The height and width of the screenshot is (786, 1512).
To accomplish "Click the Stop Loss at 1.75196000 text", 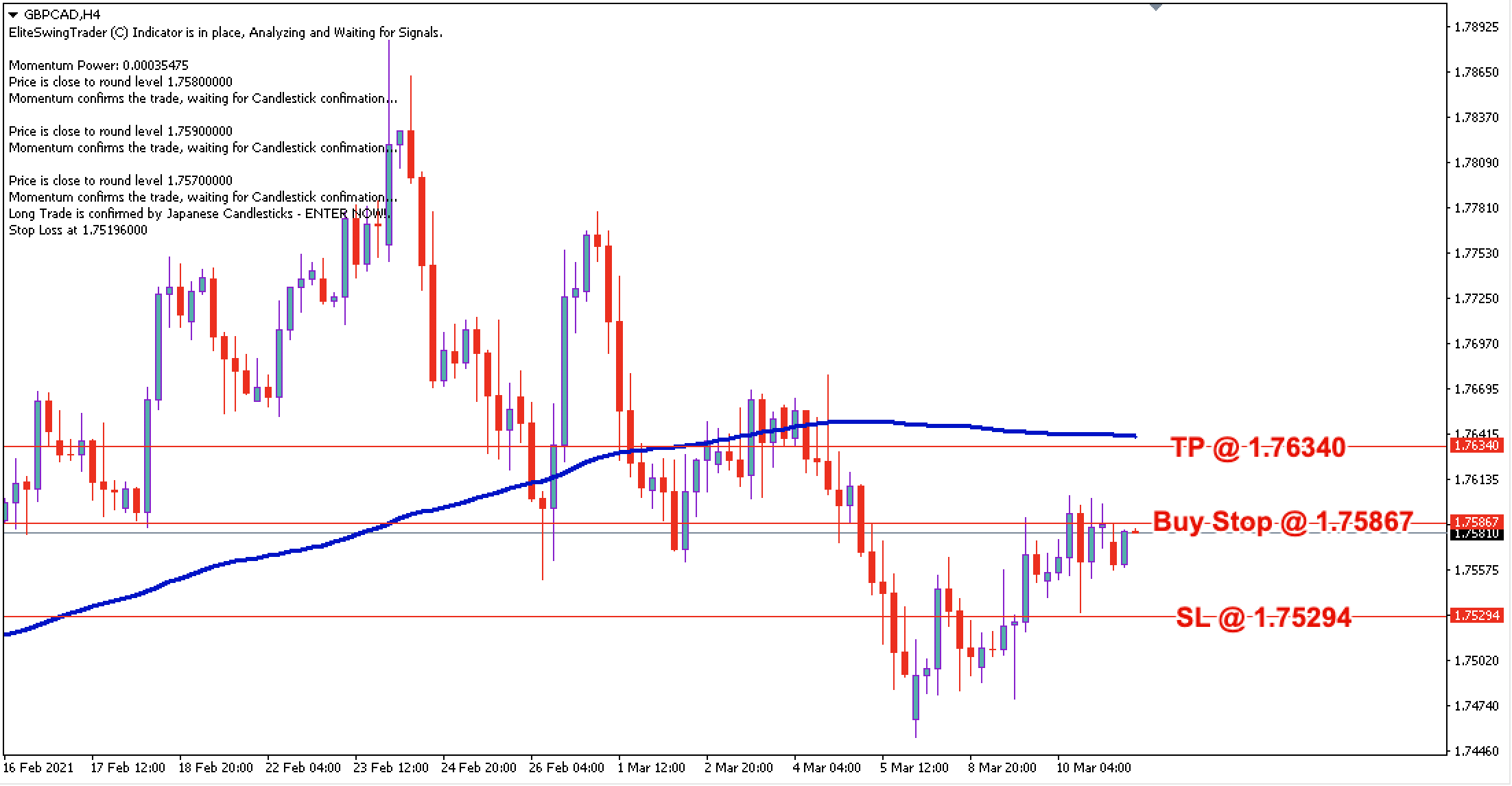I will [78, 230].
